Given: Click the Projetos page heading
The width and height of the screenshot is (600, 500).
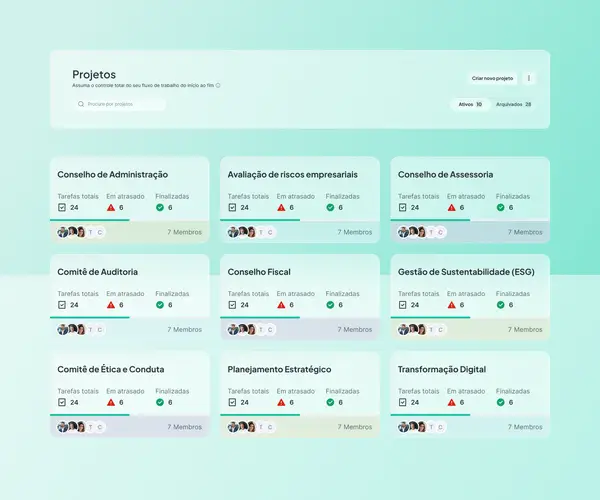Looking at the screenshot, I should point(94,75).
